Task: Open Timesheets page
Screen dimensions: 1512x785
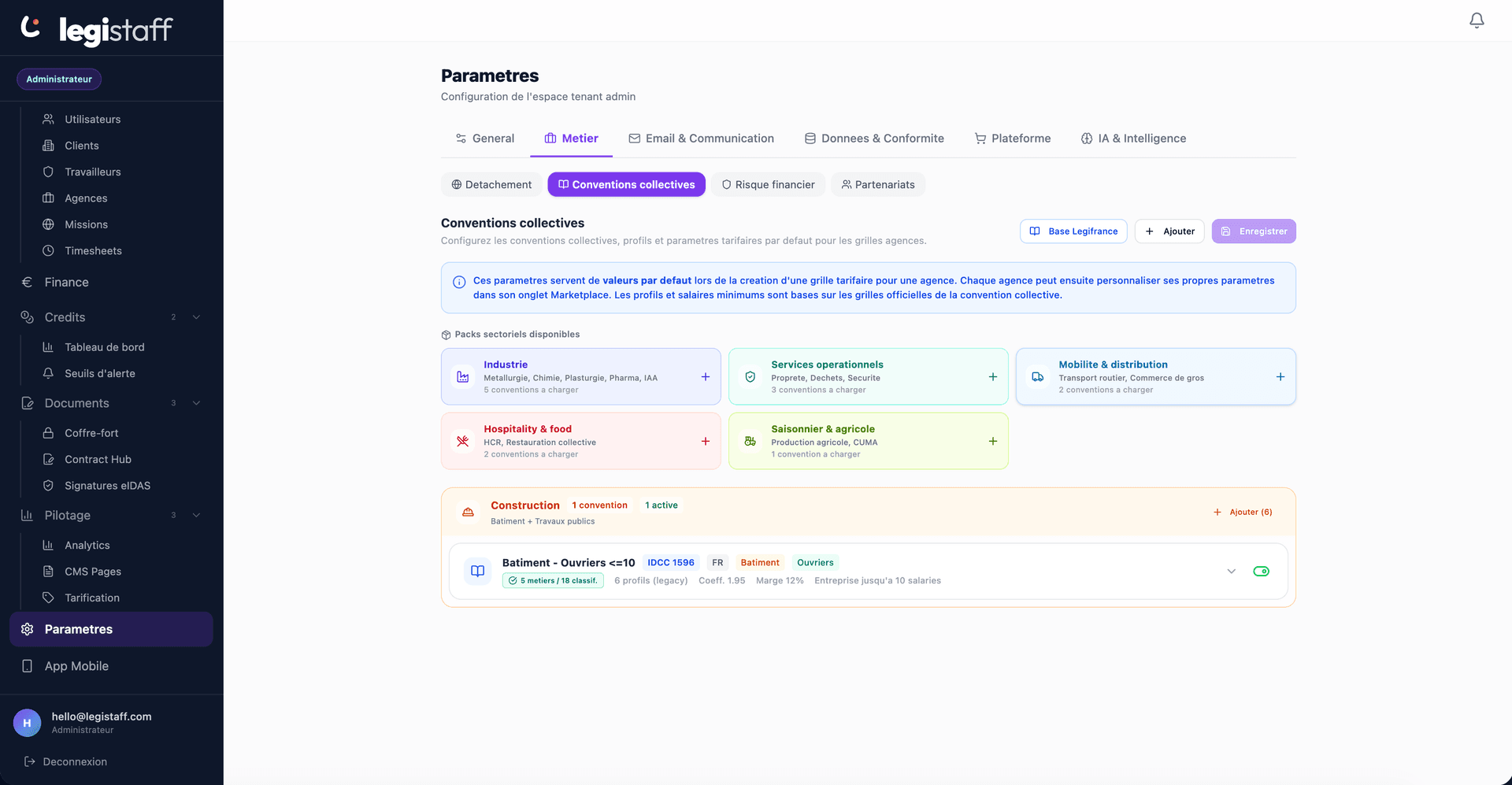Action: pos(93,250)
